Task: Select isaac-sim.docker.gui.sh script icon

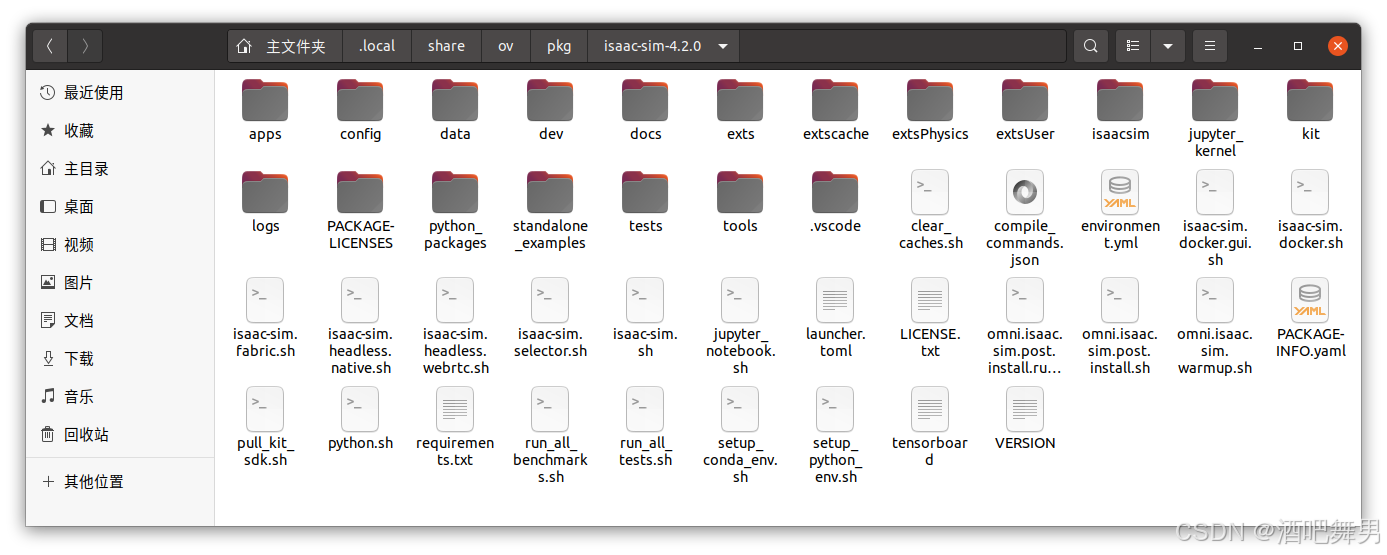Action: pos(1215,192)
